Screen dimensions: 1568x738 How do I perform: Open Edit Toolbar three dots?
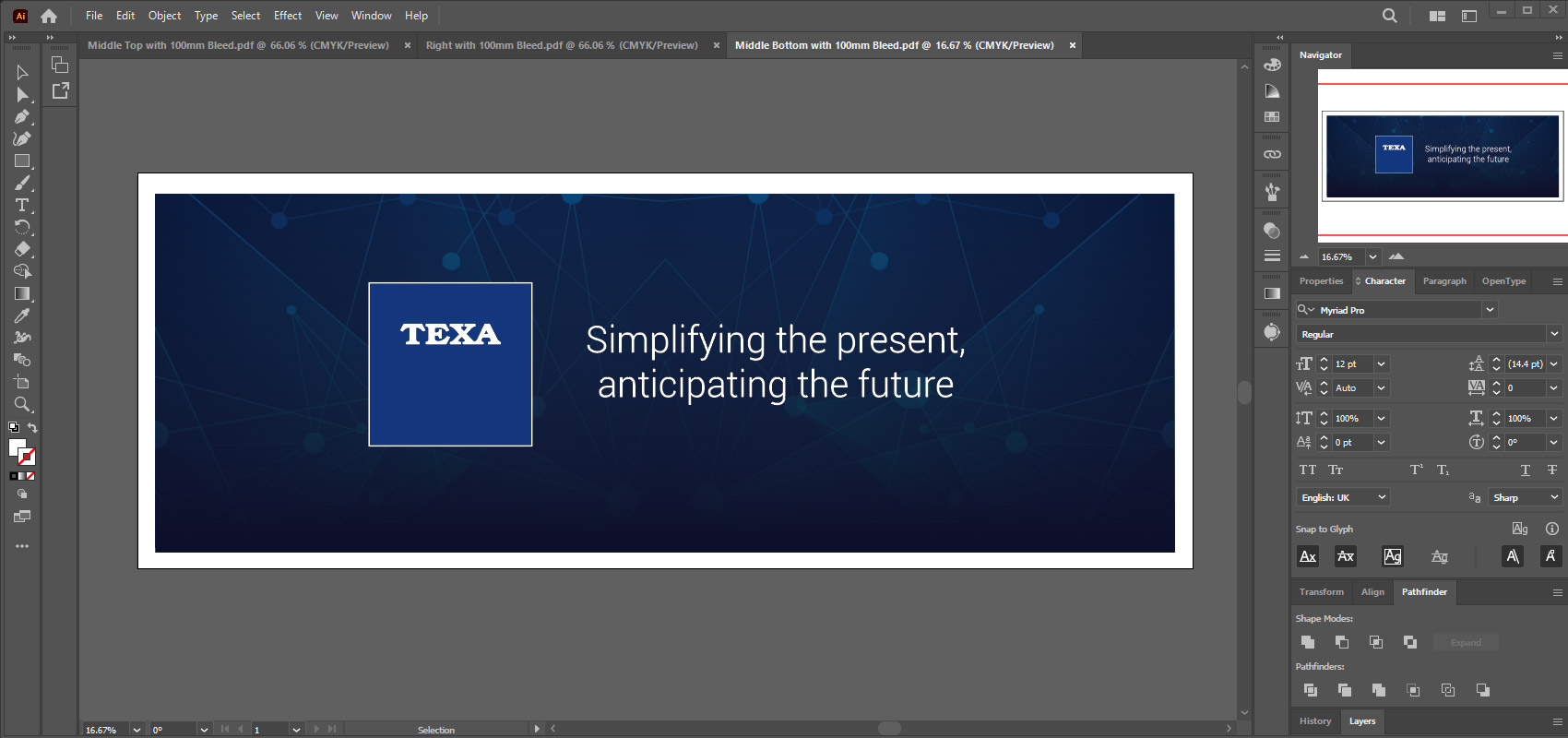tap(22, 546)
